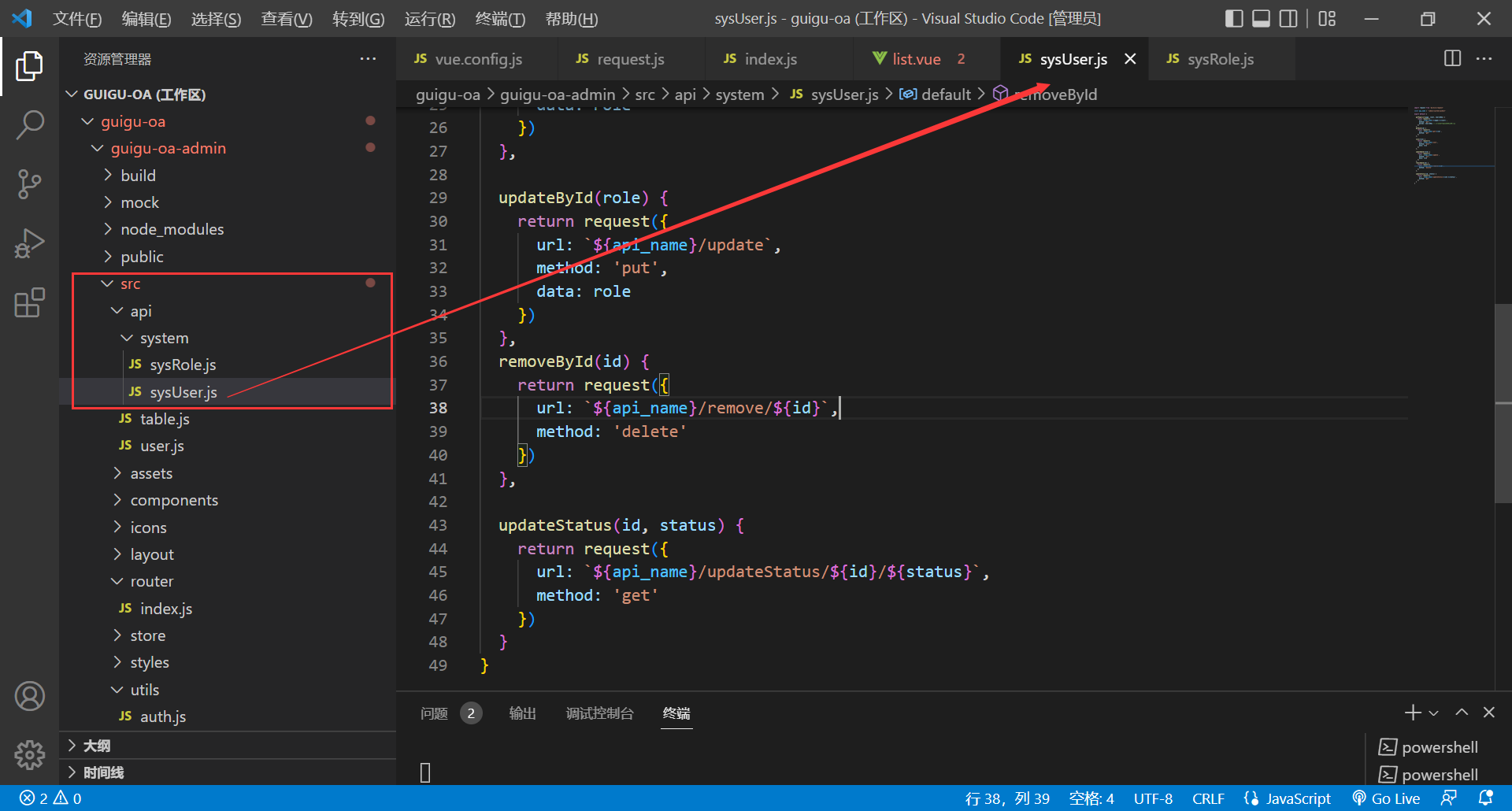Open the Extensions view
1512x811 pixels.
click(29, 303)
